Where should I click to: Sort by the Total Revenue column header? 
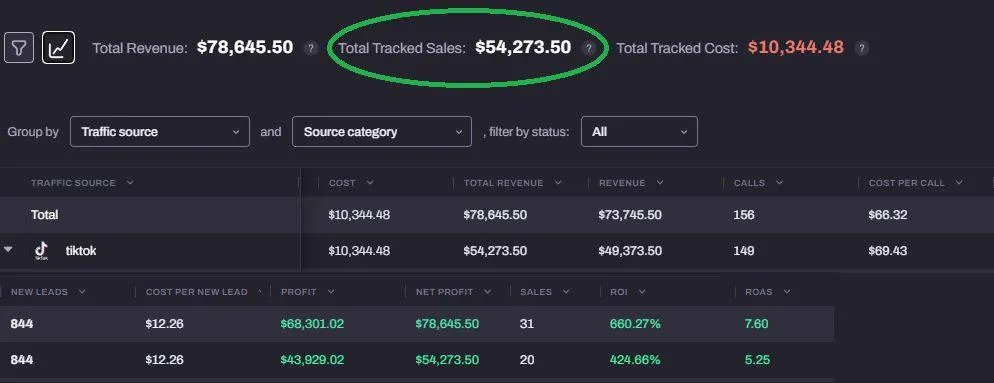[513, 183]
